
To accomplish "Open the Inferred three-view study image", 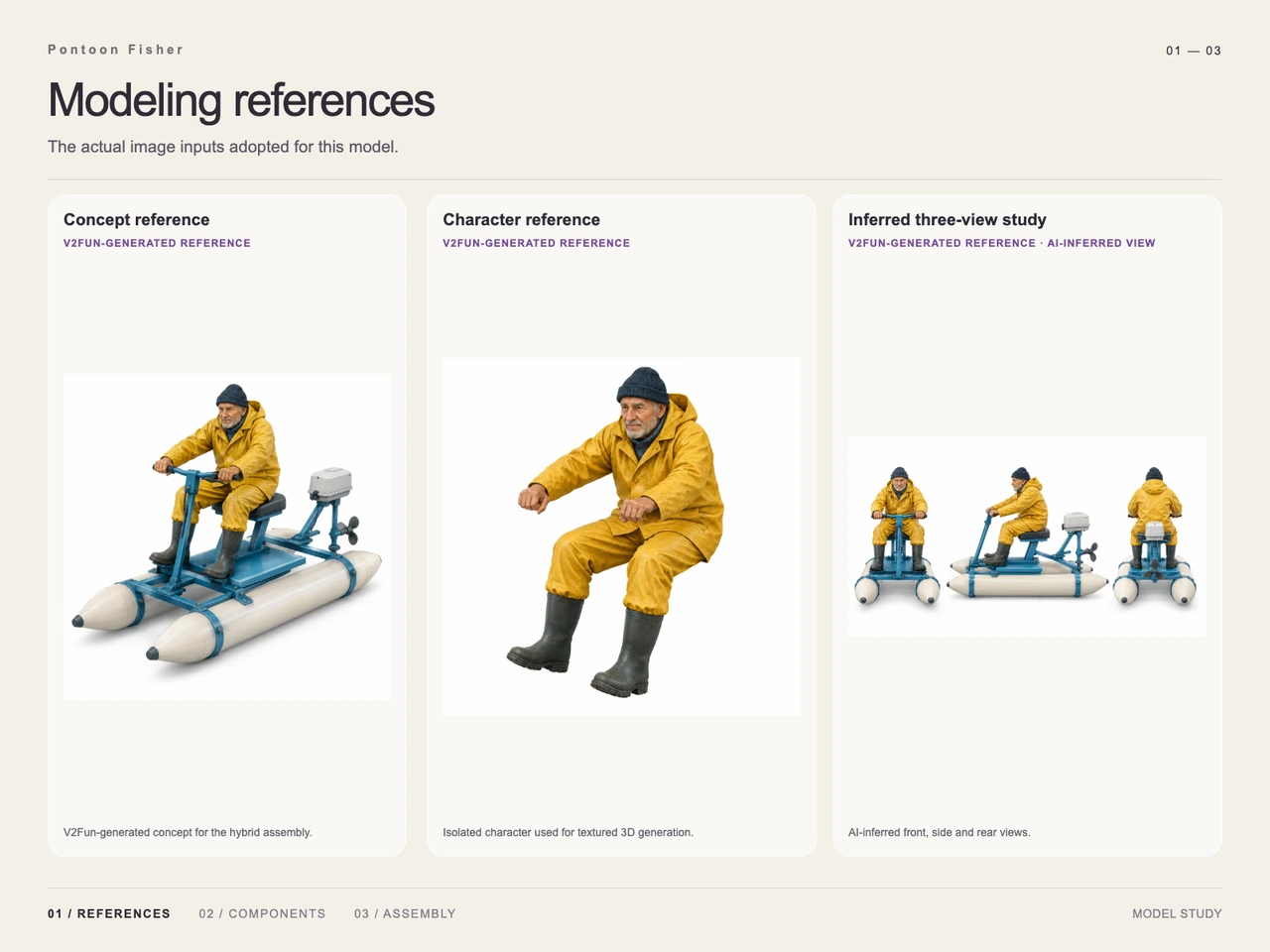I will 1027,536.
